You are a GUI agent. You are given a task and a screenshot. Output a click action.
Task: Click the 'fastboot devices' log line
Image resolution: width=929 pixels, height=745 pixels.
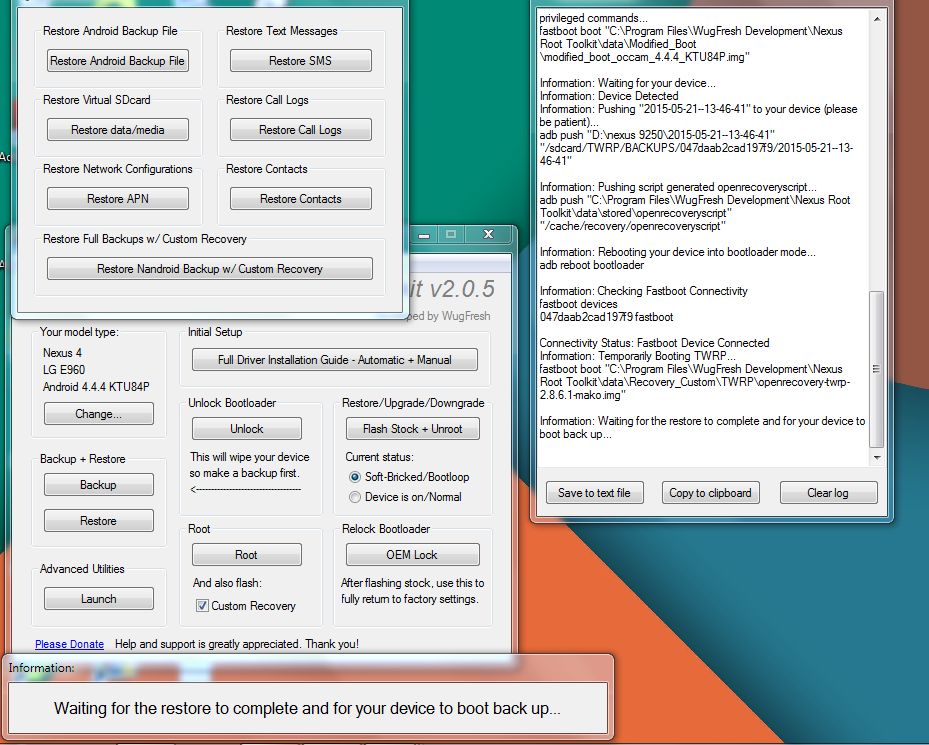pos(578,304)
